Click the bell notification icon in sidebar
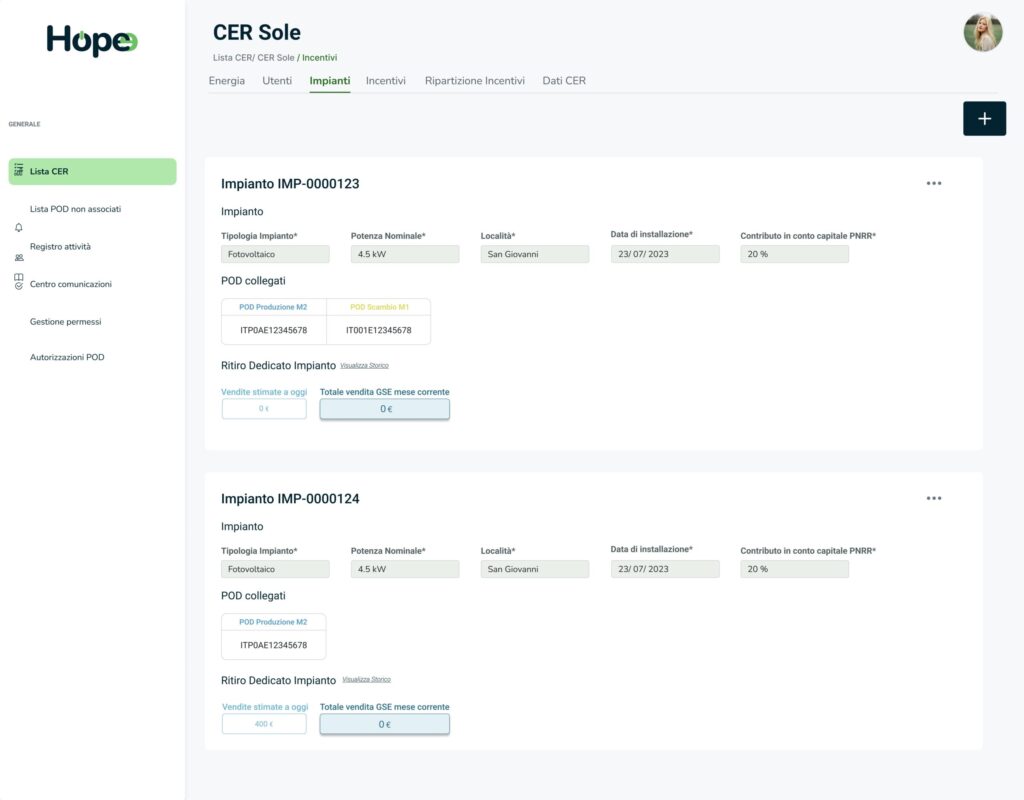The height and width of the screenshot is (800, 1024). [18, 228]
